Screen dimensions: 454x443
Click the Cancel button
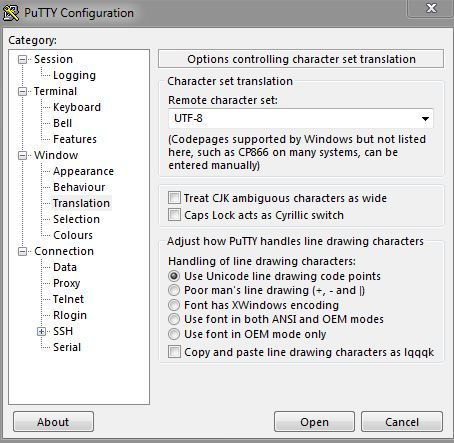(402, 422)
